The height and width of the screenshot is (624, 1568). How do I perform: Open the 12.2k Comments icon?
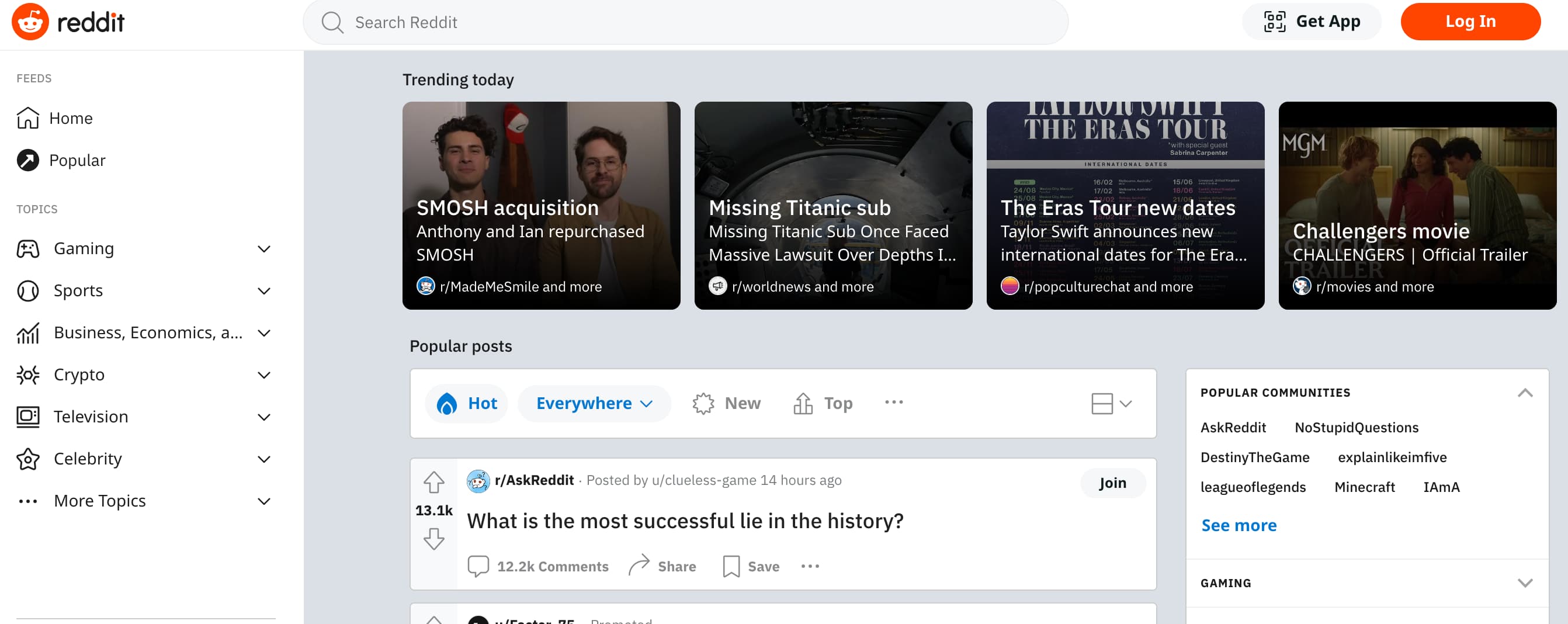tap(478, 566)
